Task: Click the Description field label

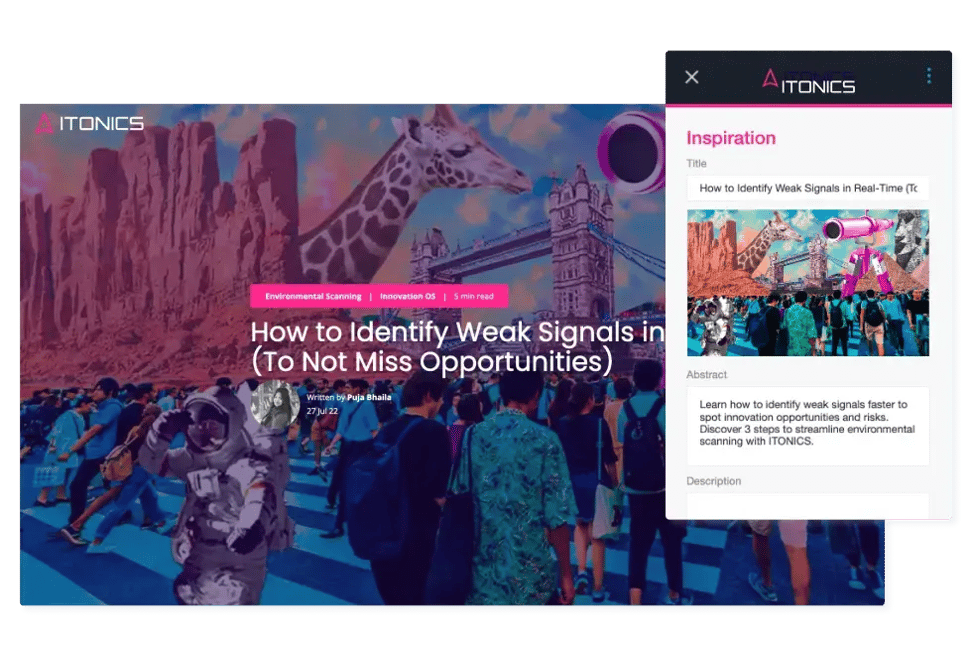Action: click(x=713, y=481)
